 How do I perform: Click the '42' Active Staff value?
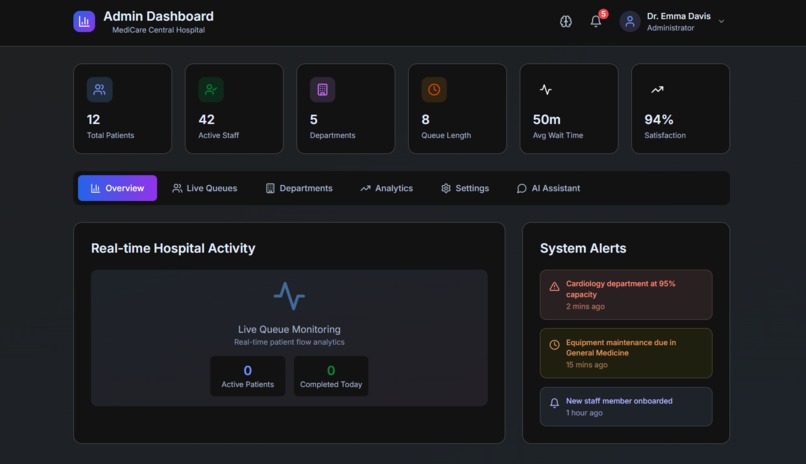pos(206,120)
